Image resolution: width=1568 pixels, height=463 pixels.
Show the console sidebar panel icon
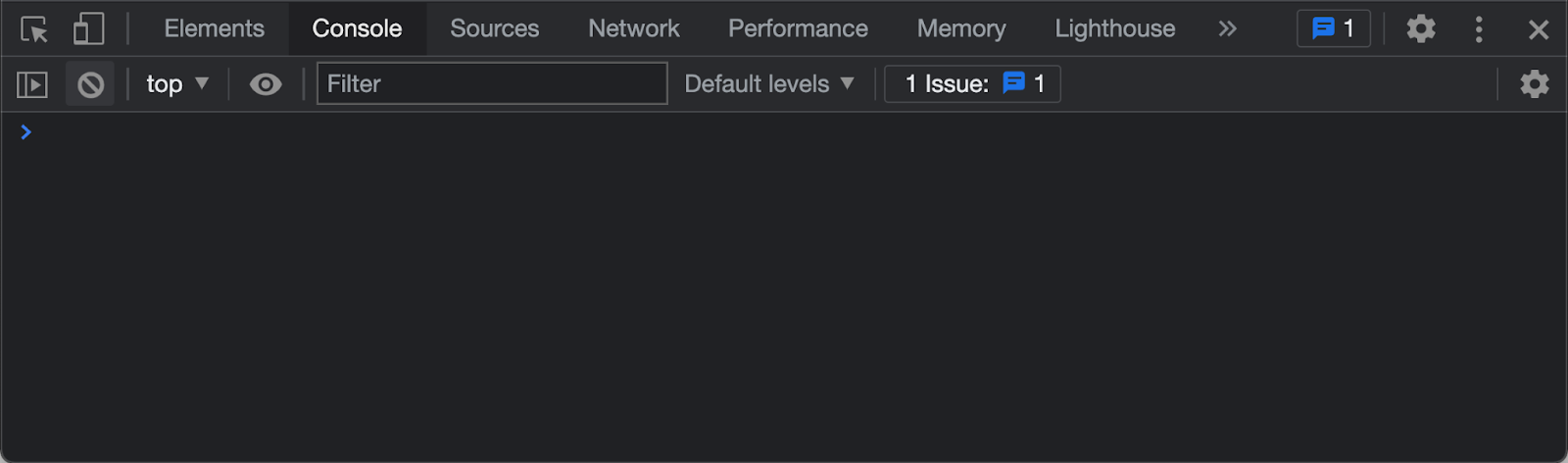tap(32, 84)
